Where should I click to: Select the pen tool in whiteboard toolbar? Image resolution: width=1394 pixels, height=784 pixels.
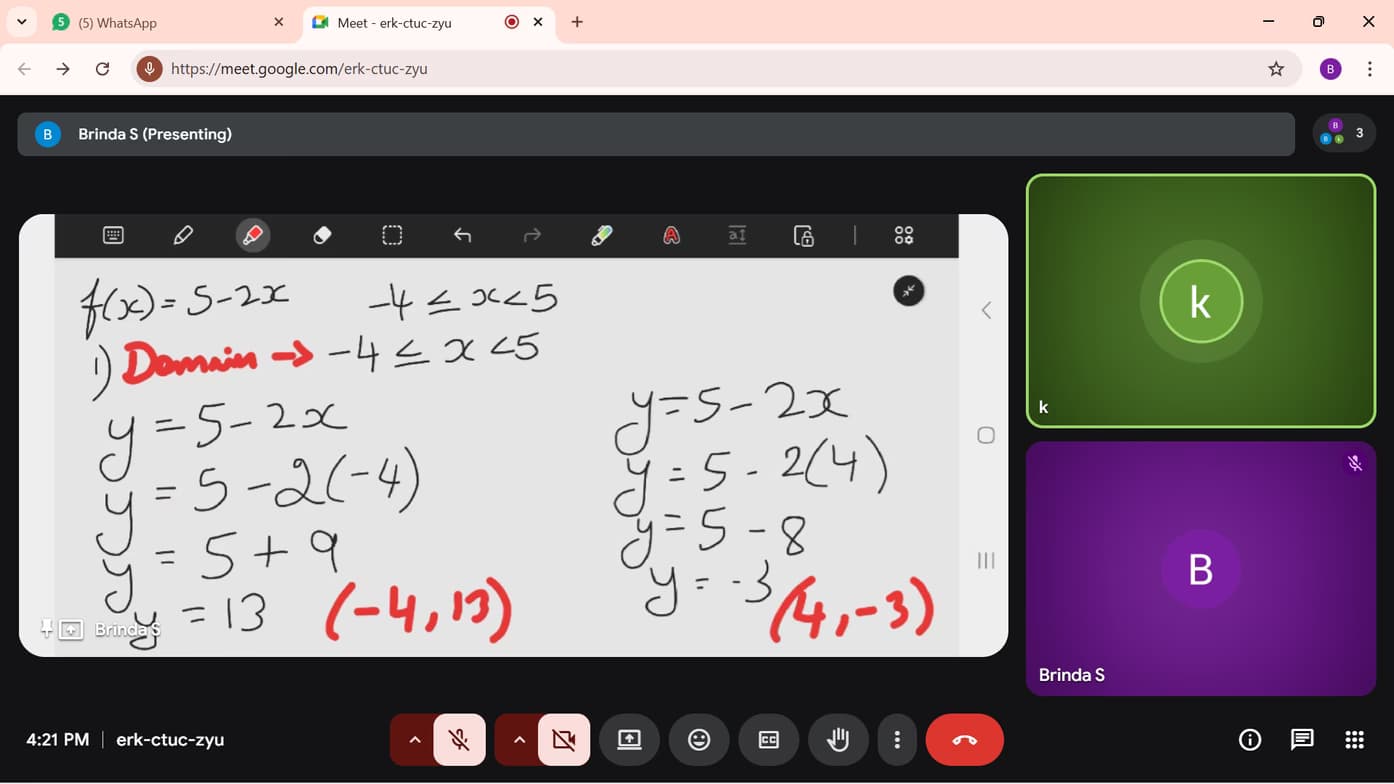click(x=183, y=235)
